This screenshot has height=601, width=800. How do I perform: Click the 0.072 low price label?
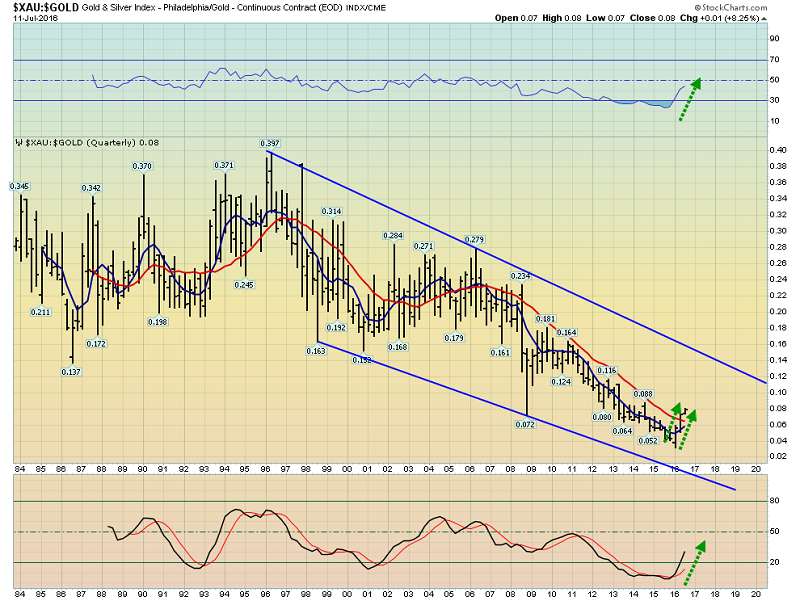[x=527, y=425]
